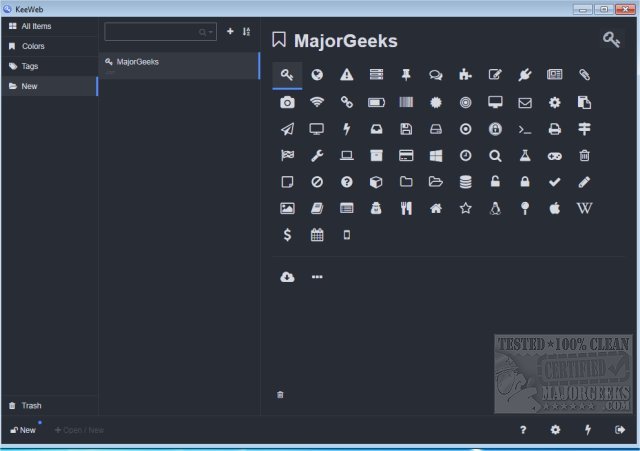Select the New group in sidebar
Screen dimensions: 640x451
tap(49, 86)
